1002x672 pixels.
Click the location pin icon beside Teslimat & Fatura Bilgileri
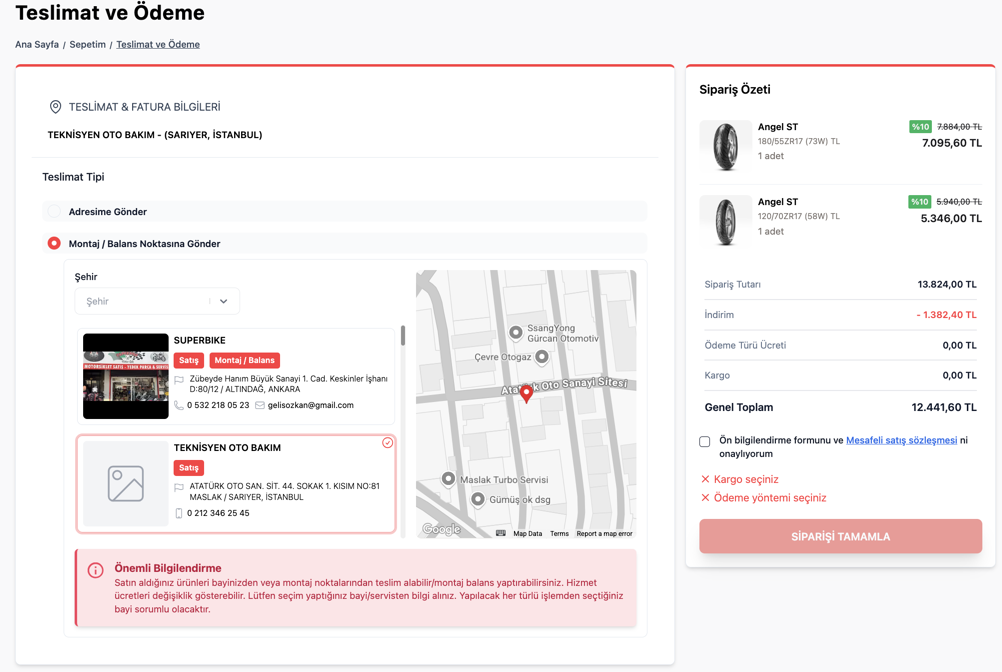55,107
